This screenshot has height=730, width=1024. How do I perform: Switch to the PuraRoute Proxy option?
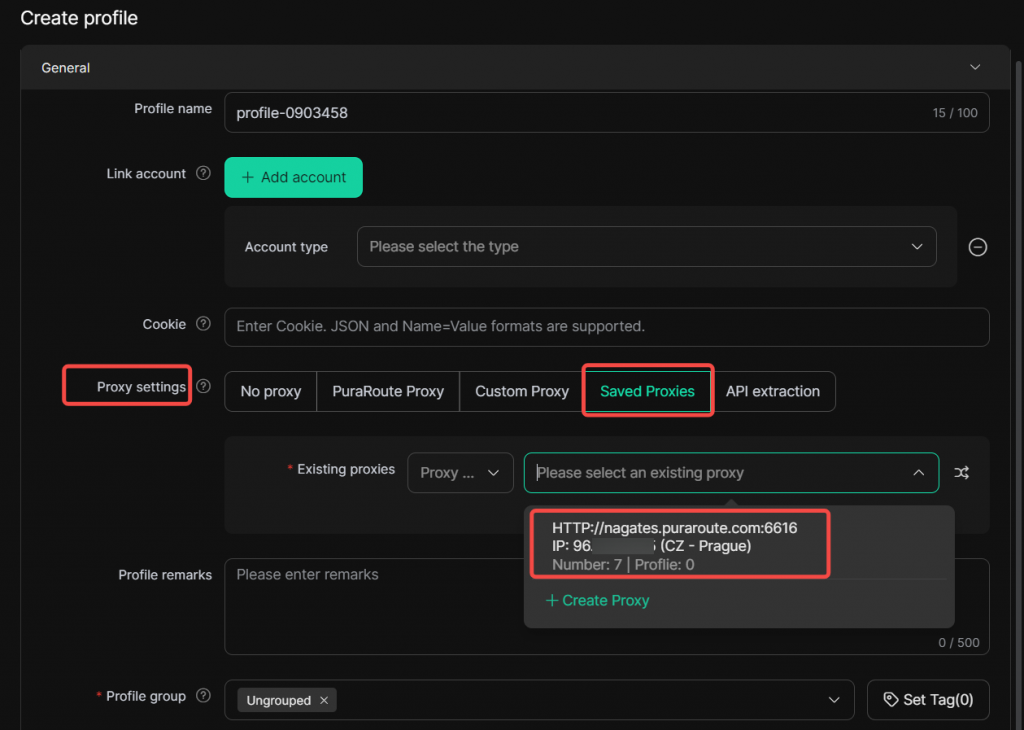pos(388,391)
